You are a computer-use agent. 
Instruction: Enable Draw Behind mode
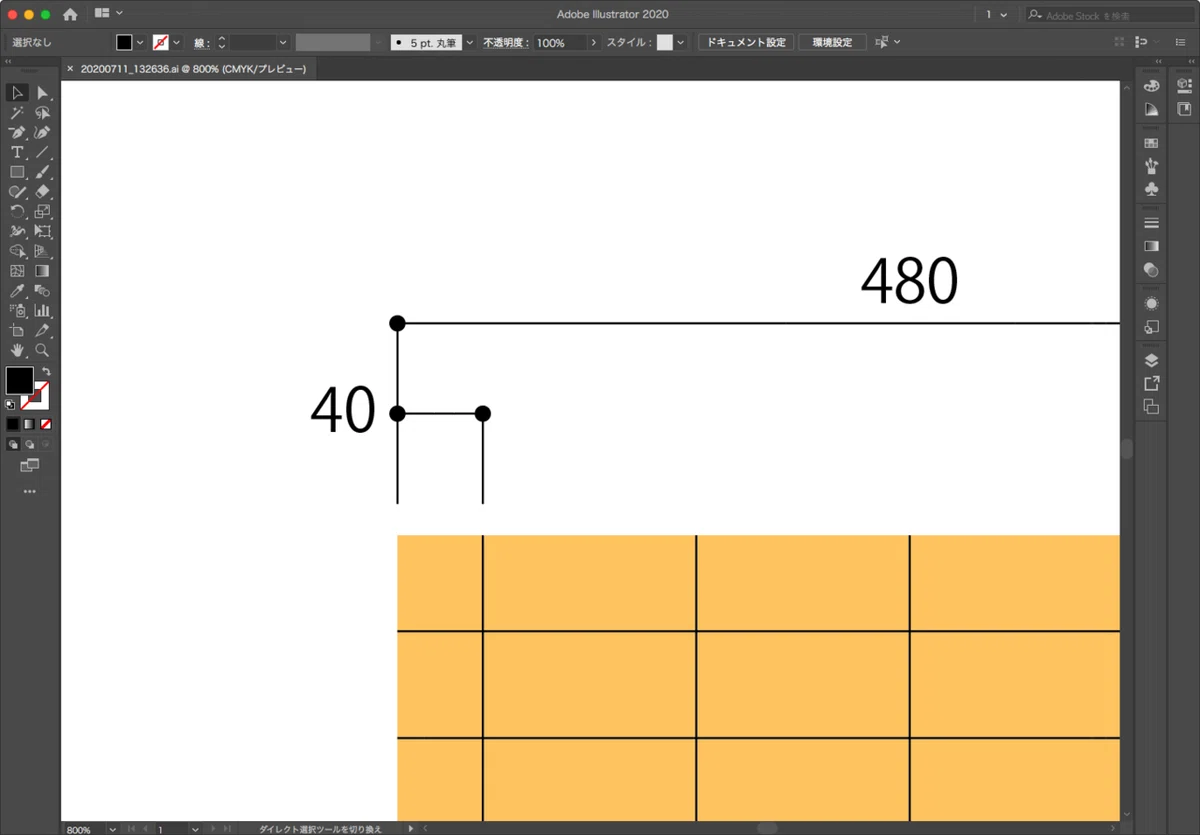tap(29, 444)
